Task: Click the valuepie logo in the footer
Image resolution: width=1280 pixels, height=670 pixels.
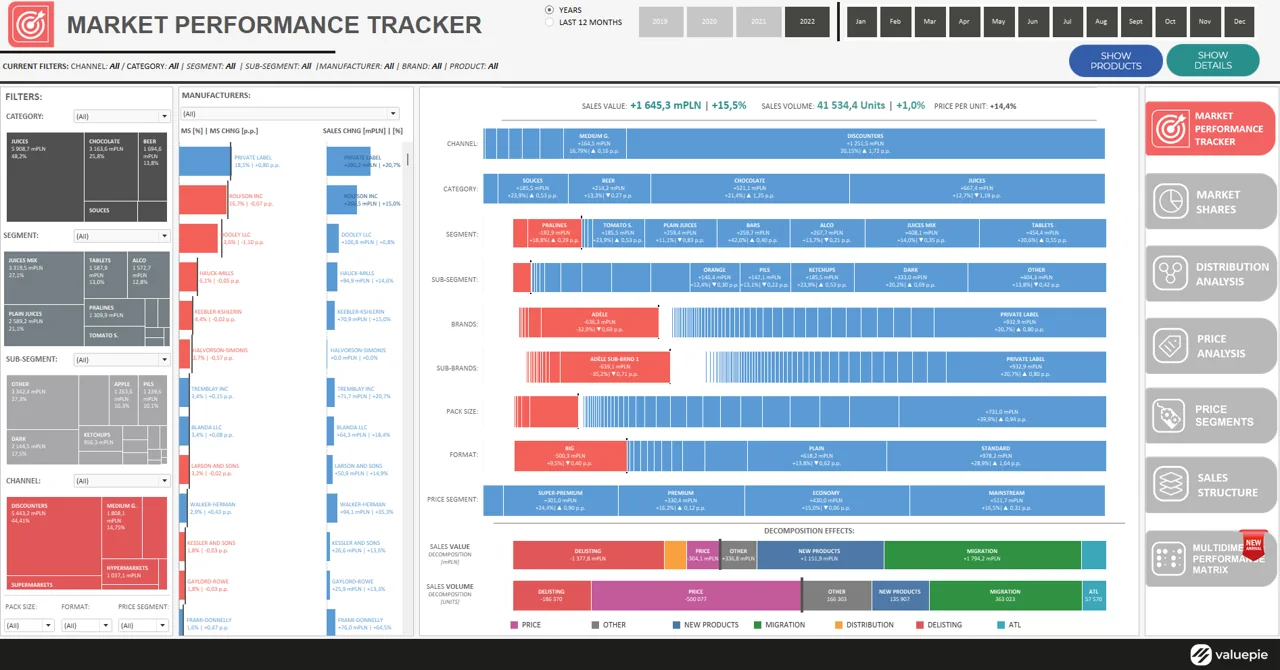Action: pyautogui.click(x=1229, y=655)
